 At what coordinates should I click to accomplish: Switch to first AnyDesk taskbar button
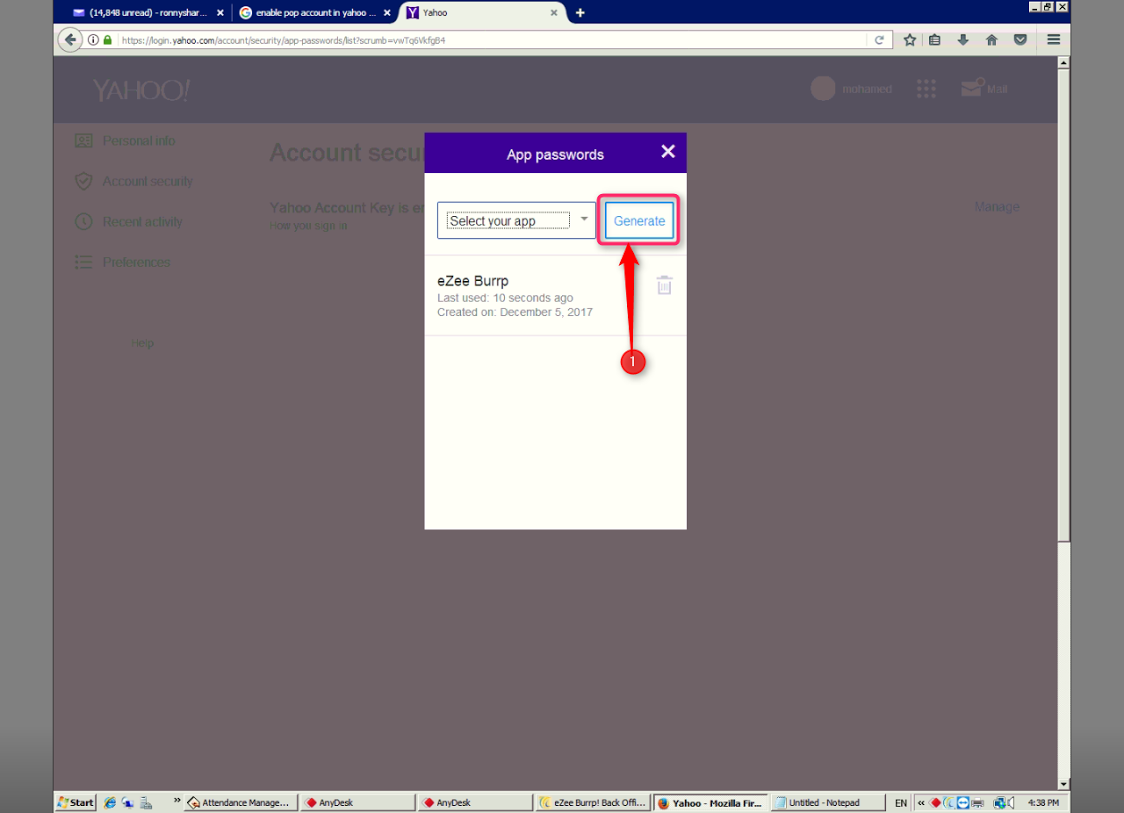[x=358, y=802]
